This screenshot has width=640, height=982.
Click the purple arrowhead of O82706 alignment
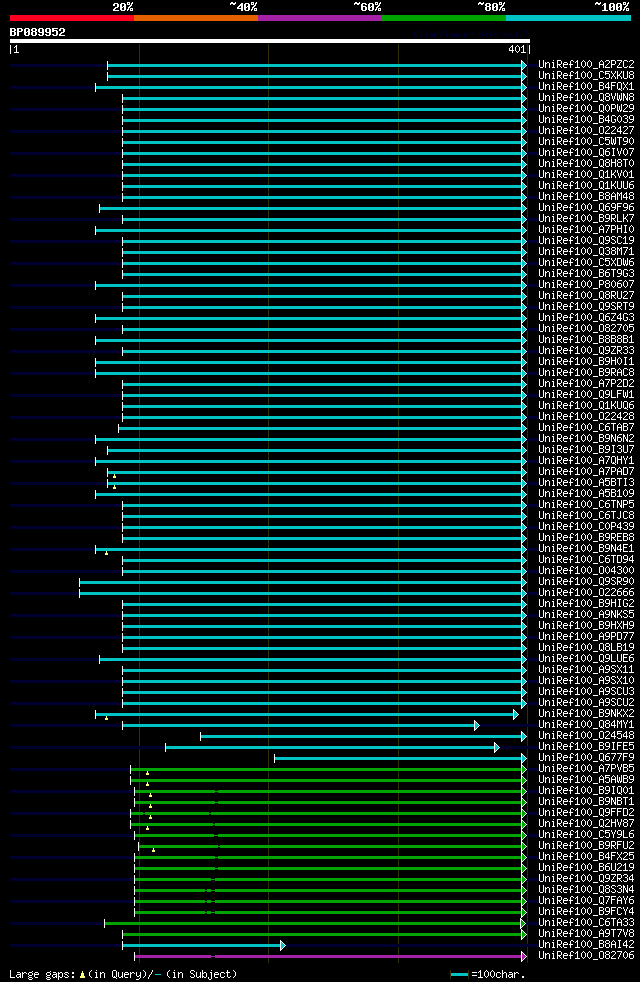[524, 957]
